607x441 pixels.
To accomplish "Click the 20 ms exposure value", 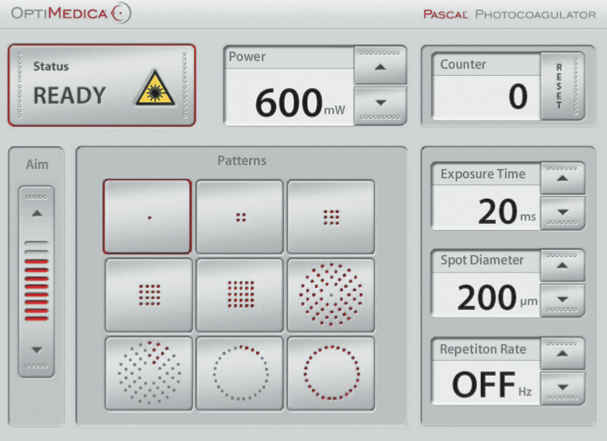I will (507, 211).
